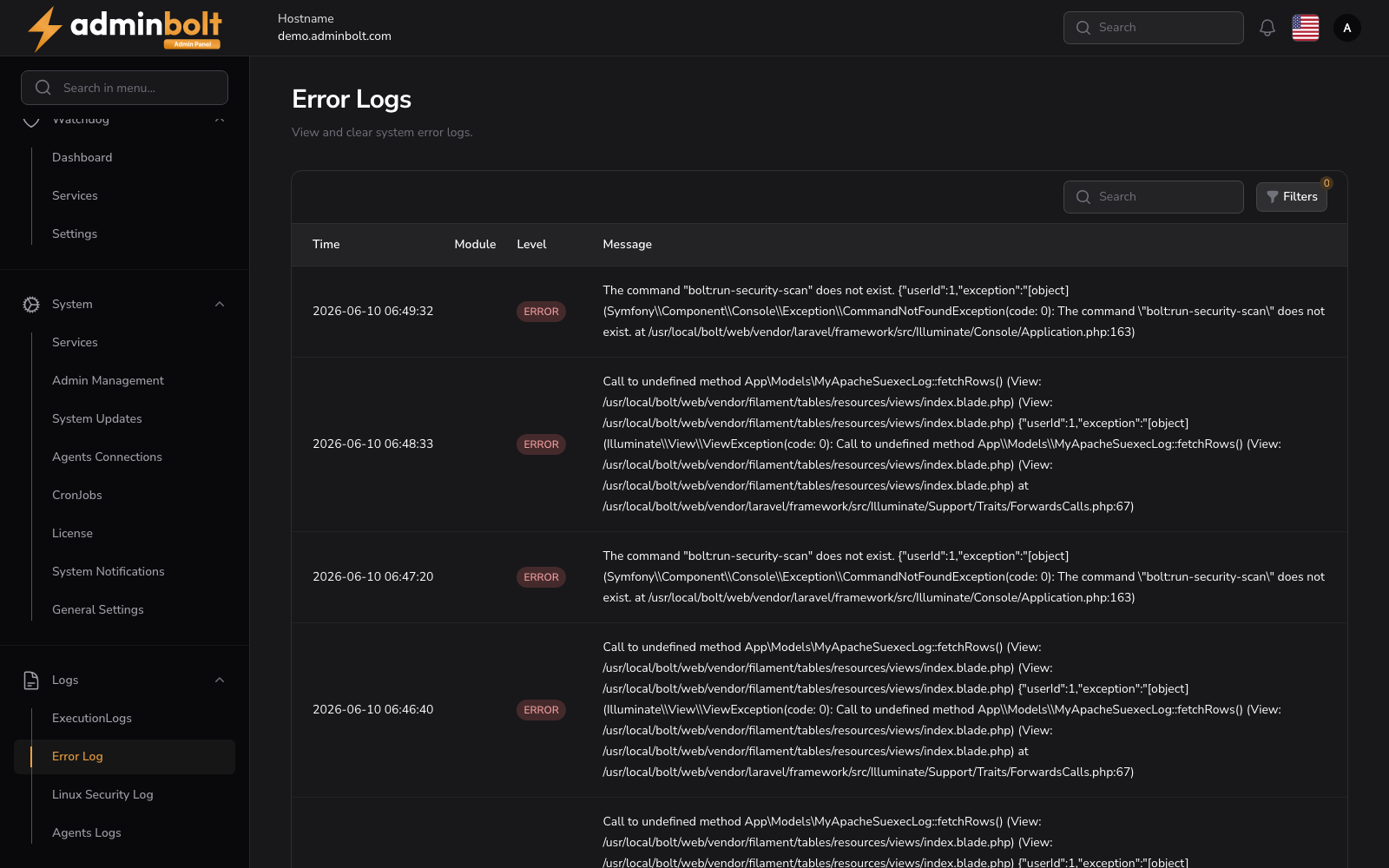1389x868 pixels.
Task: Click the Module column header
Action: click(475, 245)
